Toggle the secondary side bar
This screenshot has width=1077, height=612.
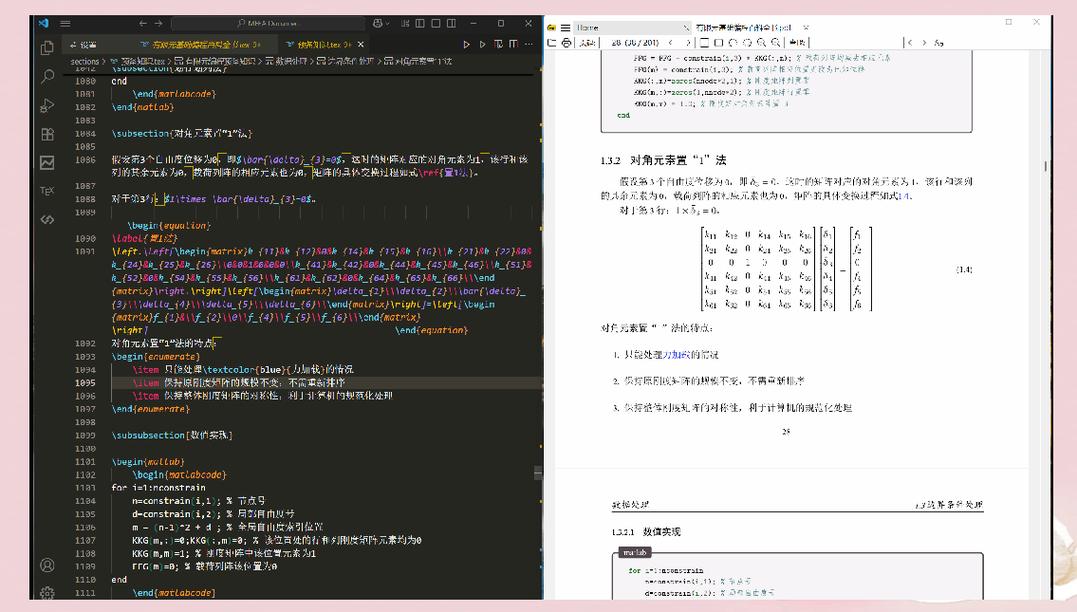click(x=451, y=23)
